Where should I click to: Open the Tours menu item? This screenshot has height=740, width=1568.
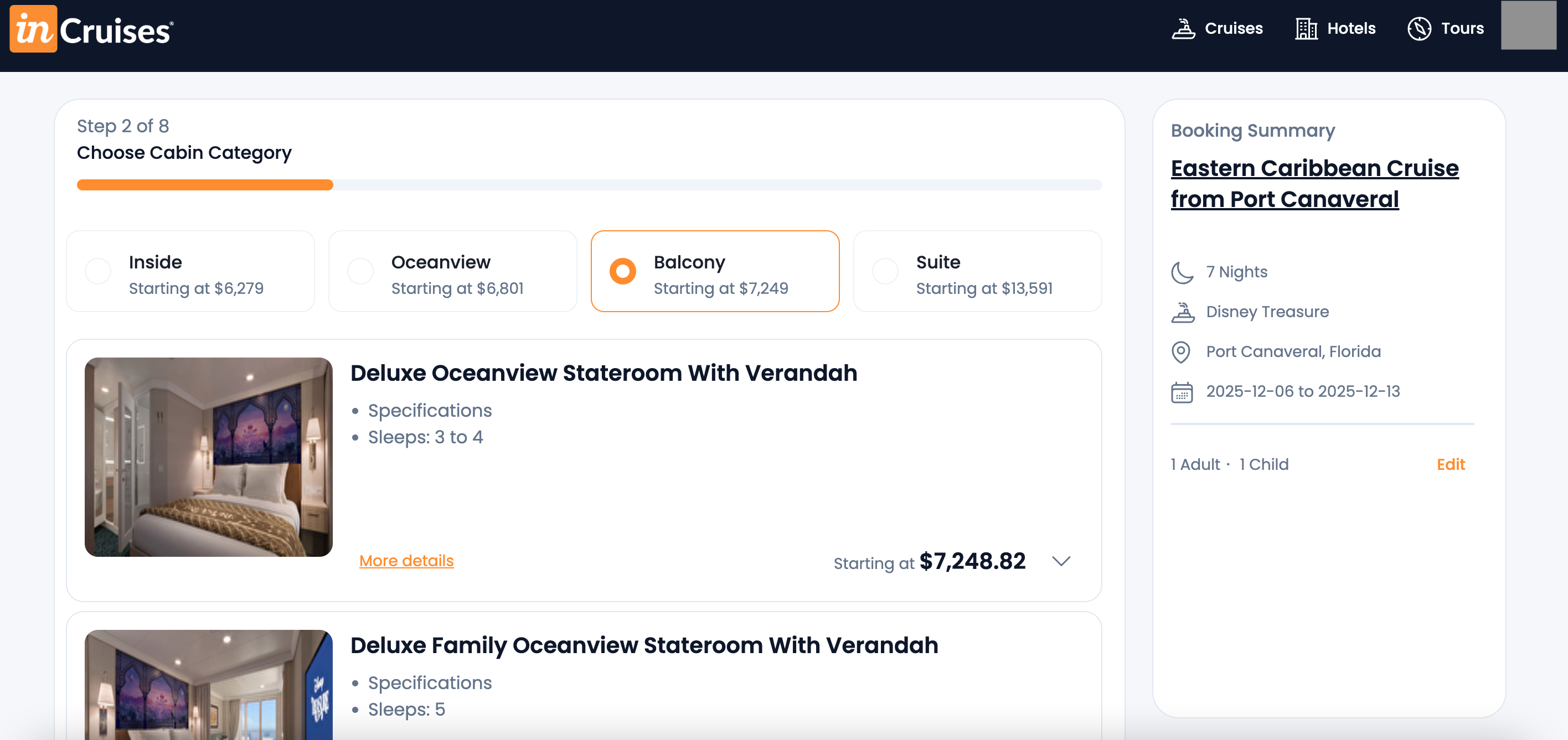pos(1462,29)
